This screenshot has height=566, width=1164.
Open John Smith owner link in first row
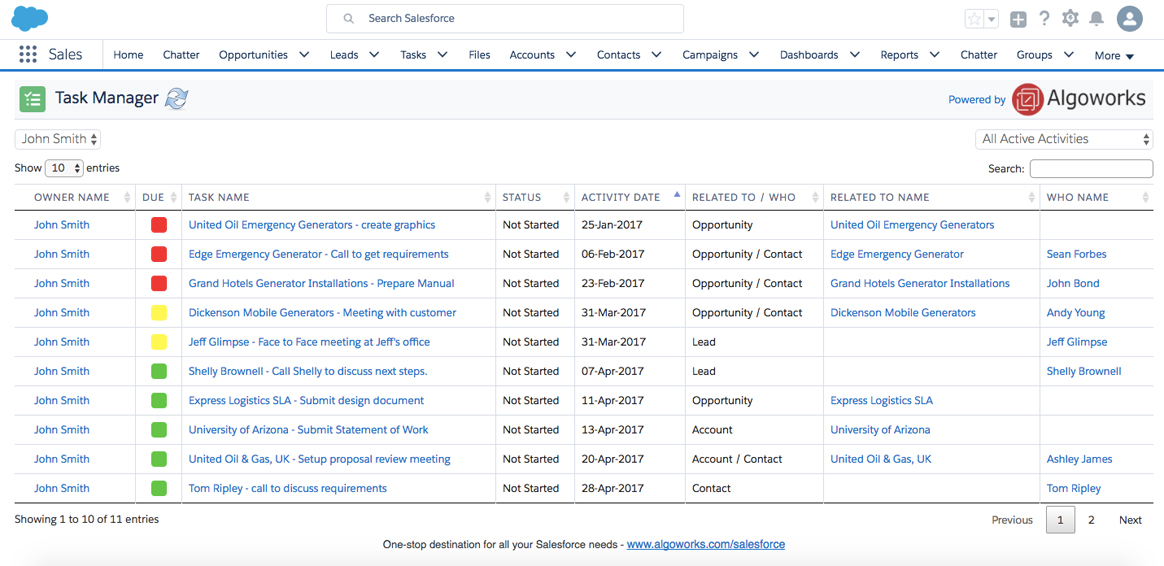click(x=62, y=225)
